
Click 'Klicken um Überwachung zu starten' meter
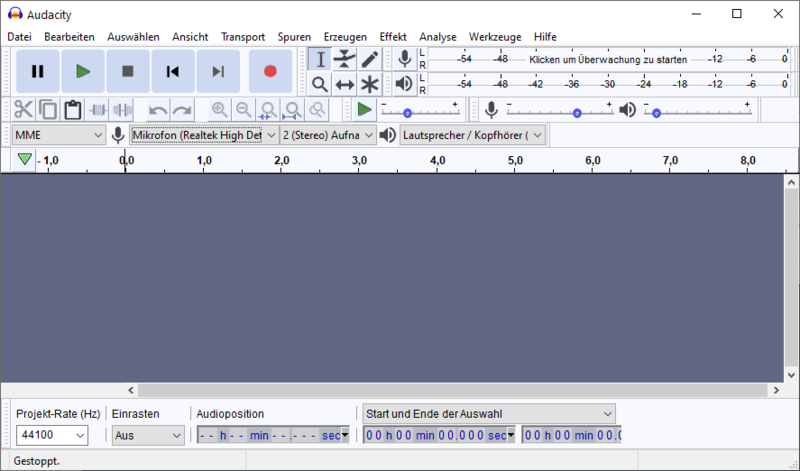[608, 59]
